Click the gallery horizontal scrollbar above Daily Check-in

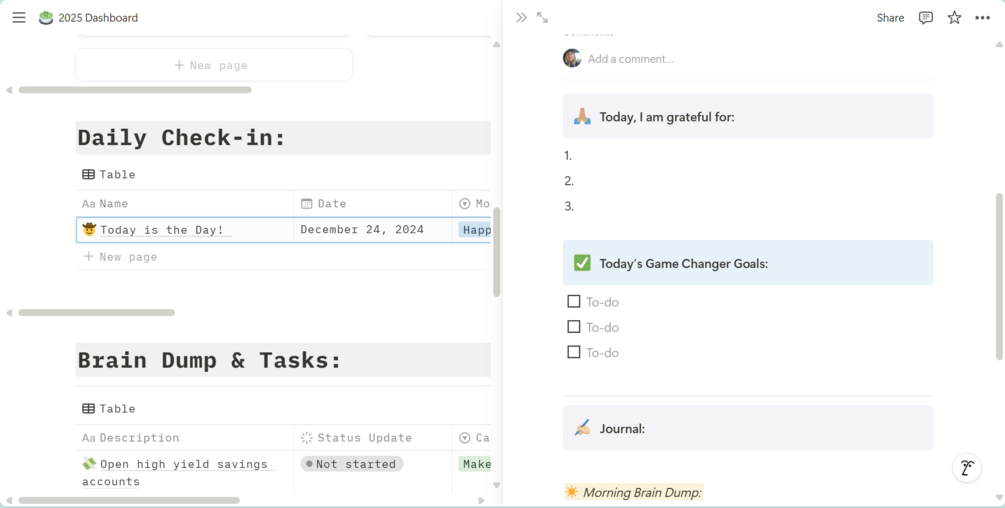click(x=135, y=90)
